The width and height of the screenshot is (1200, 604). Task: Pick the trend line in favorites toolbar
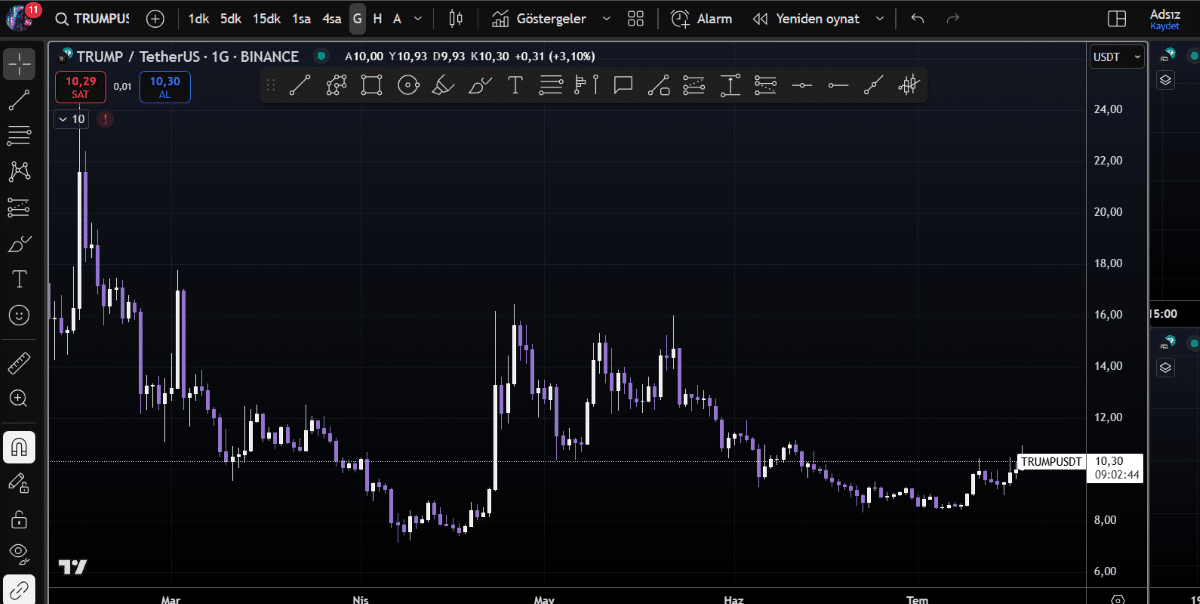(299, 85)
